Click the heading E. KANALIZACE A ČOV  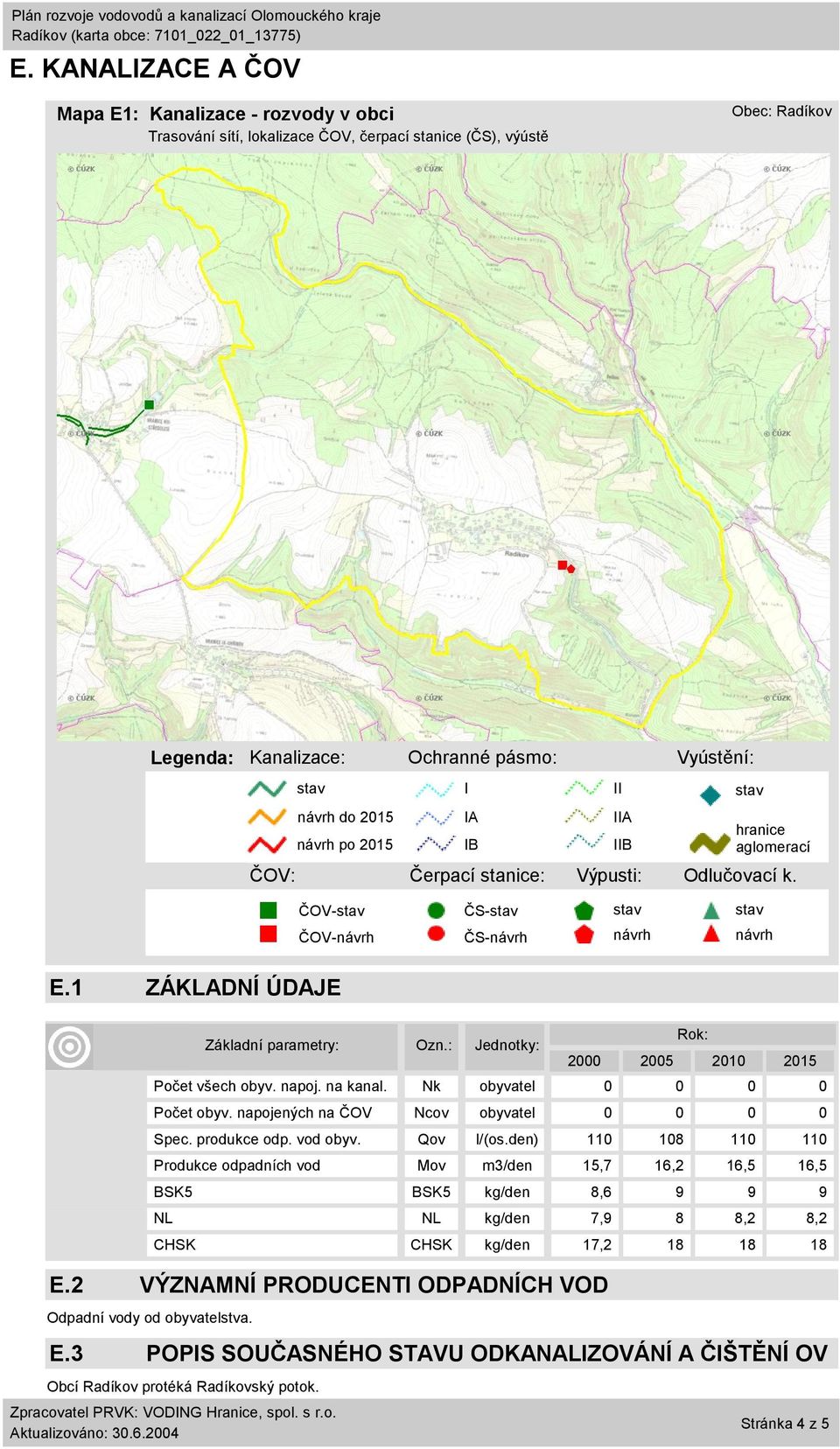coord(155,68)
